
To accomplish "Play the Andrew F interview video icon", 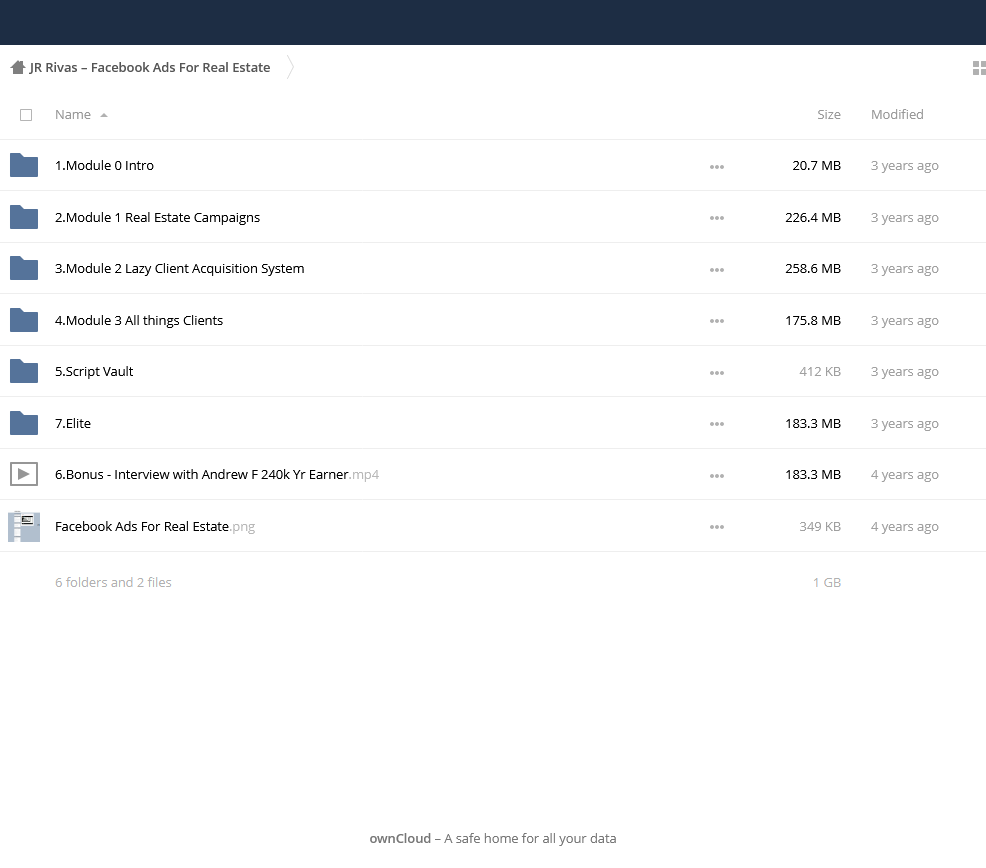I will click(x=24, y=474).
